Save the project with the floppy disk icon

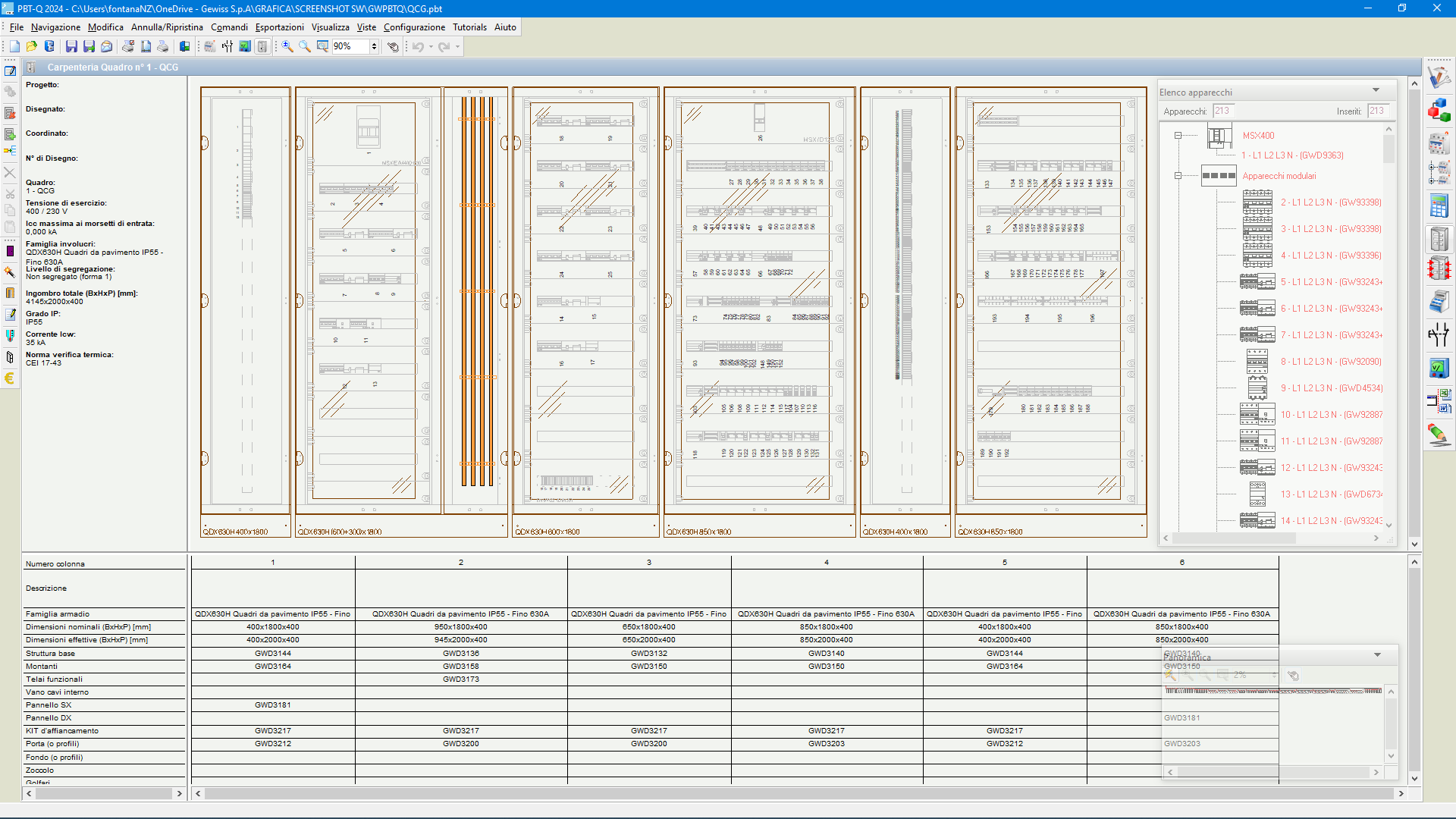point(71,47)
